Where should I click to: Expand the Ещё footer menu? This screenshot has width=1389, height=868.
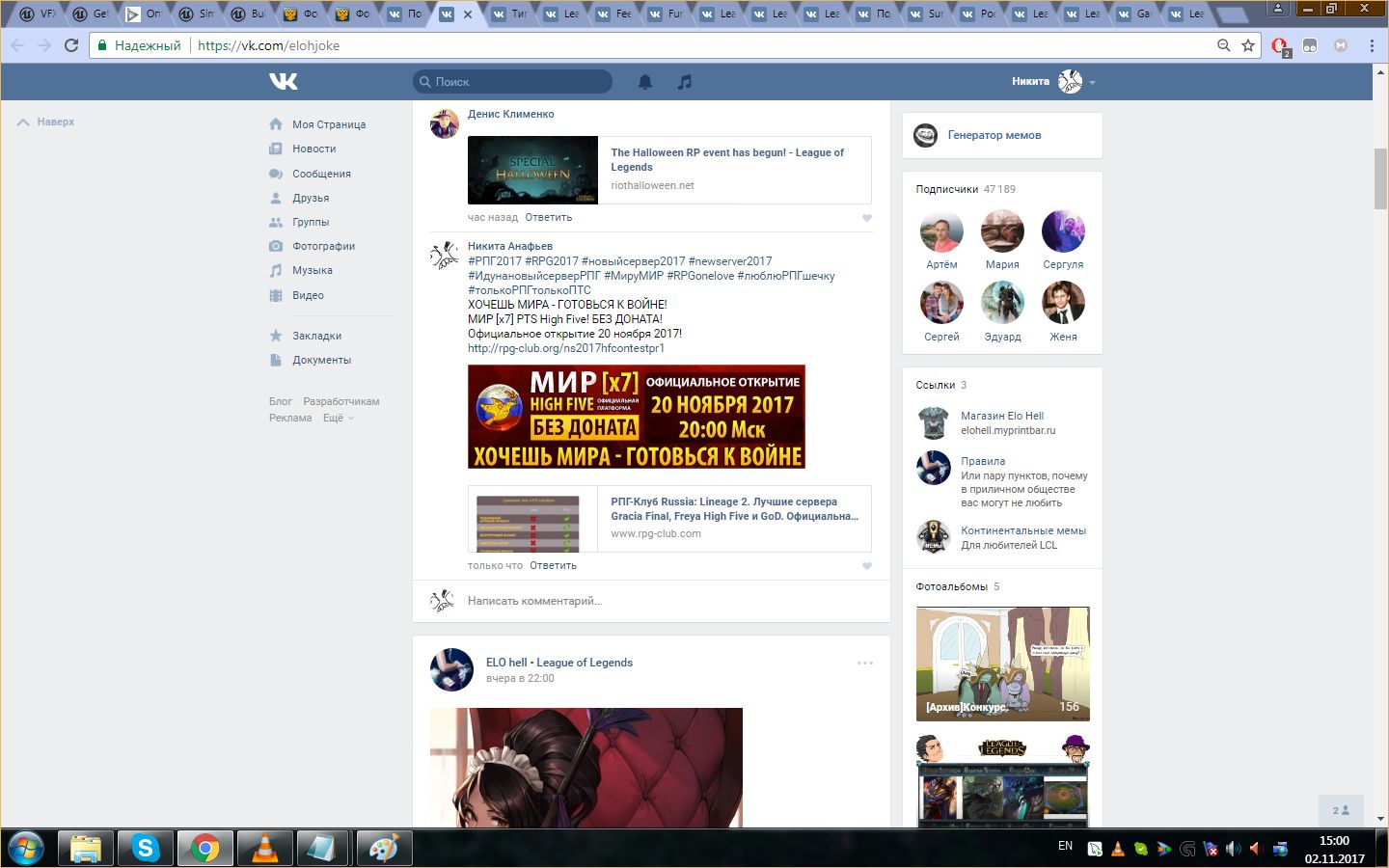pos(338,418)
